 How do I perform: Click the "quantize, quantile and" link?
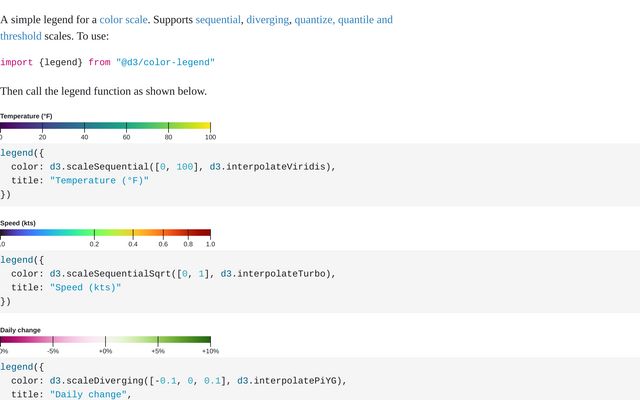(x=344, y=20)
